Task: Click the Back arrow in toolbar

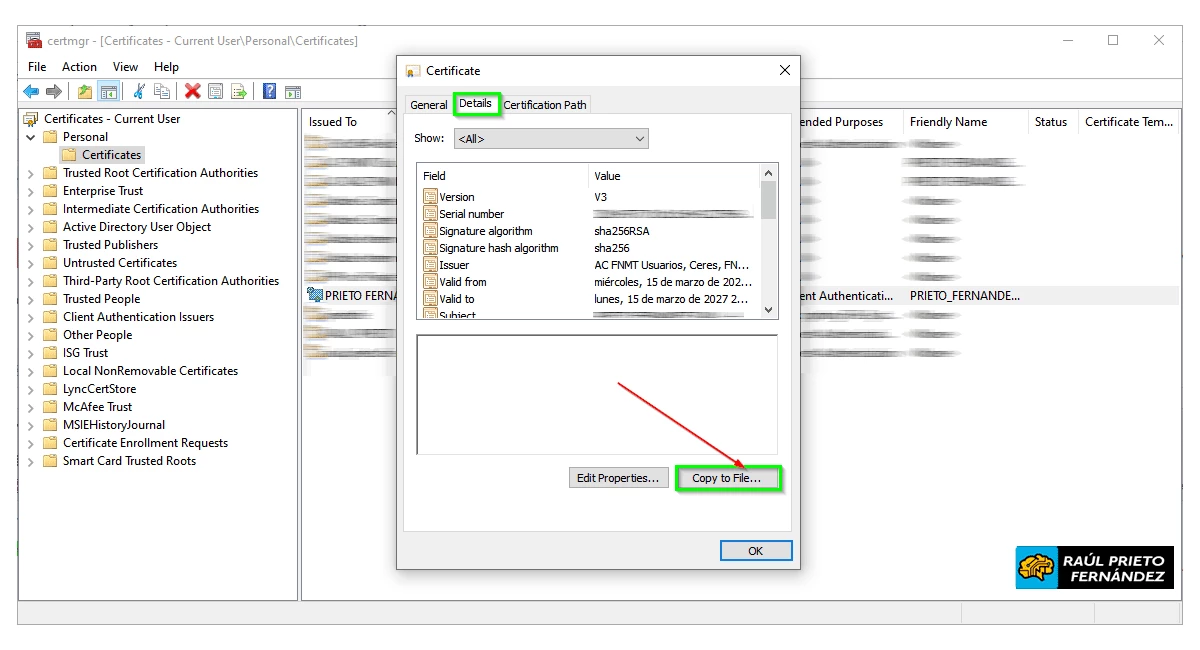Action: point(31,92)
